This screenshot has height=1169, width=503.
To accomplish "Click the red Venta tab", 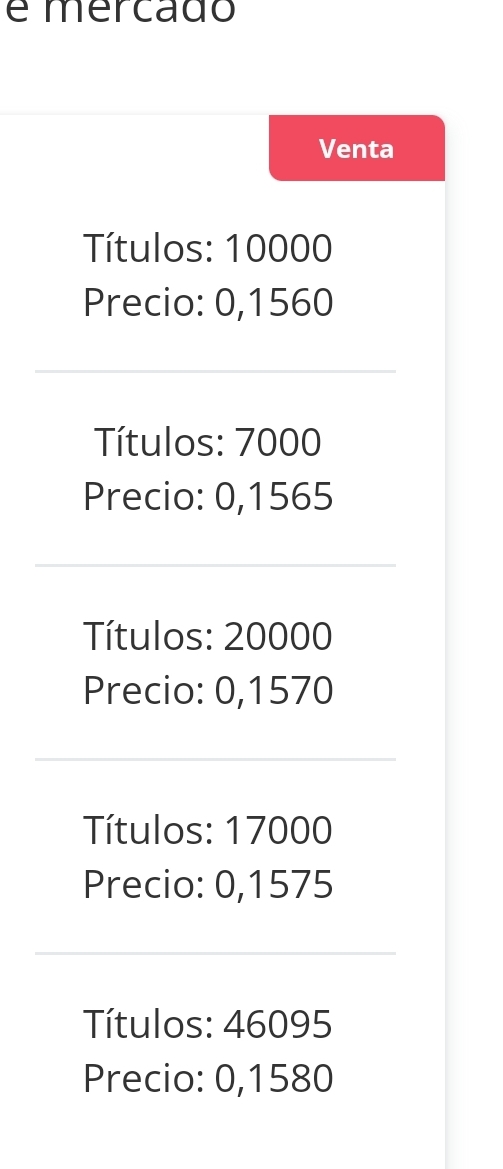I will [x=356, y=148].
